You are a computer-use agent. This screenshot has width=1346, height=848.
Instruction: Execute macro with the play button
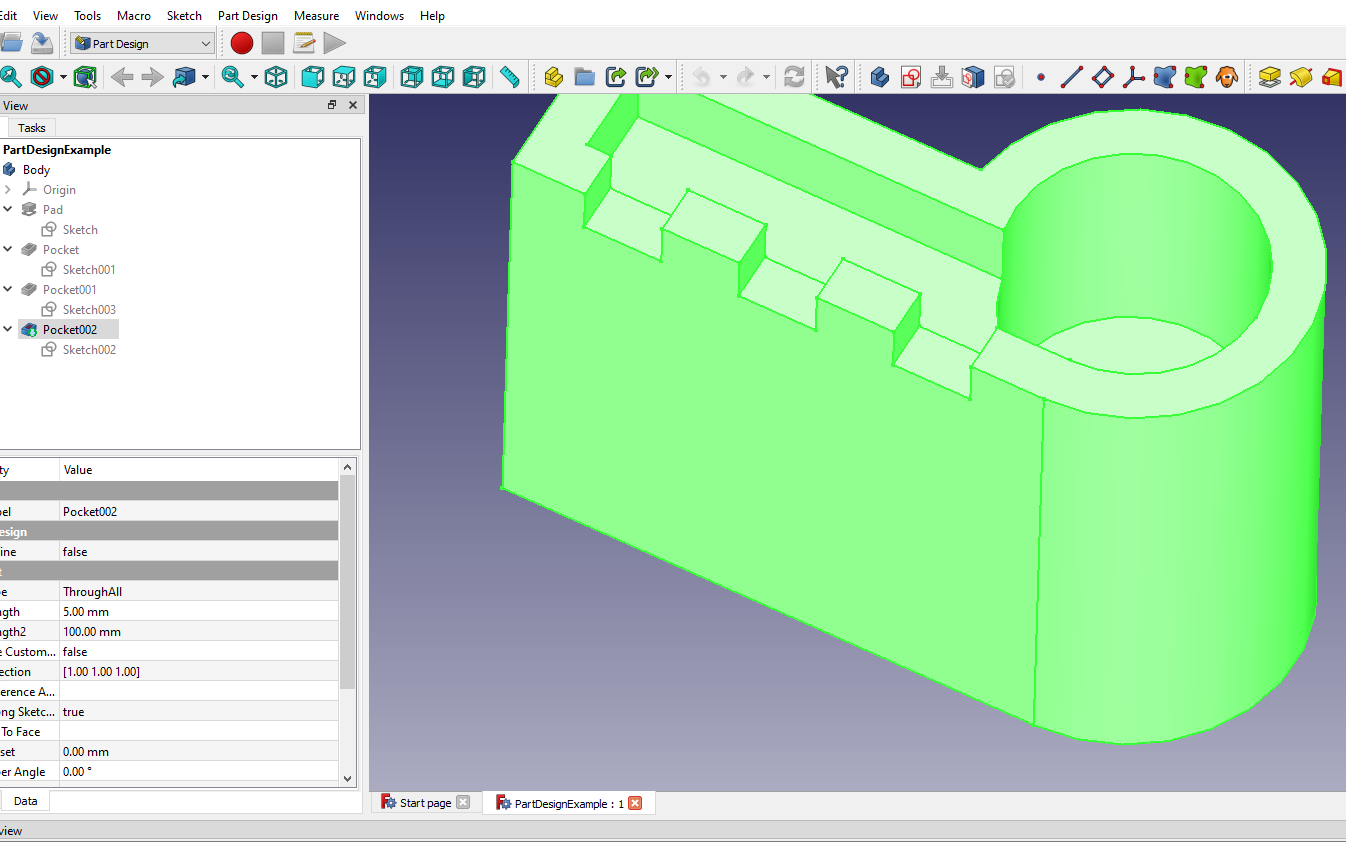[335, 43]
